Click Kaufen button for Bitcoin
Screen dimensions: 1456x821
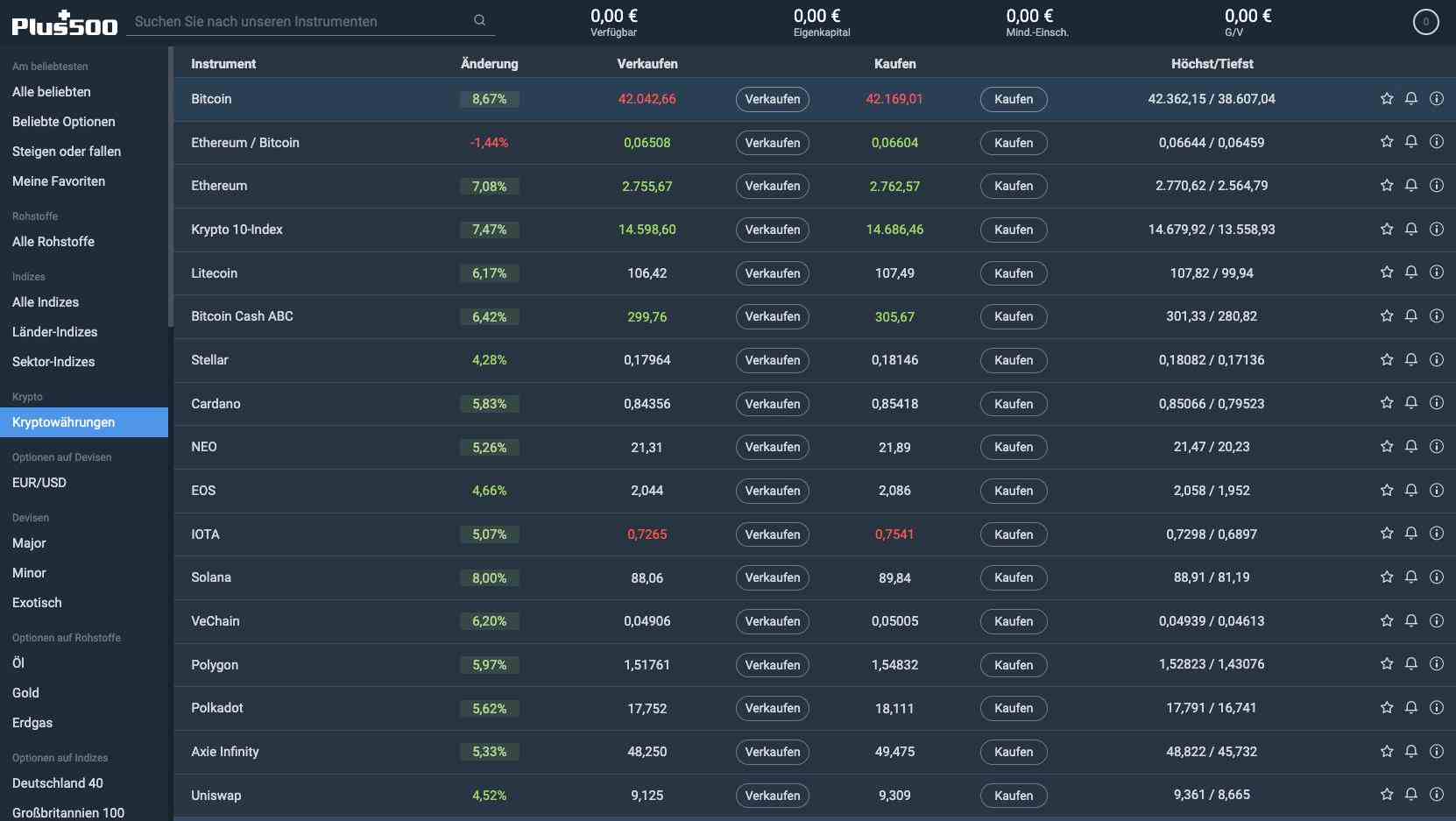pyautogui.click(x=1014, y=99)
